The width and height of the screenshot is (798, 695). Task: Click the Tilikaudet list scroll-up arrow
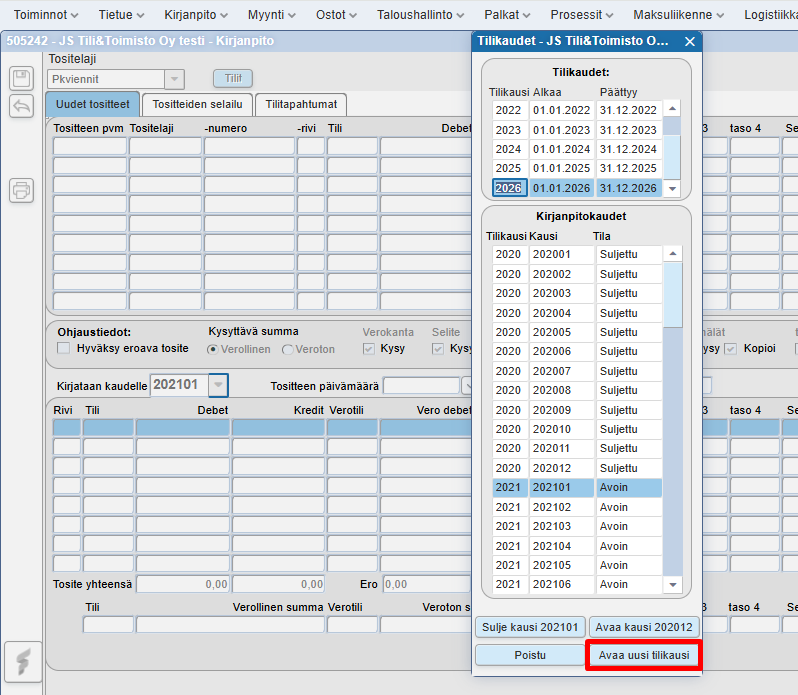(673, 109)
